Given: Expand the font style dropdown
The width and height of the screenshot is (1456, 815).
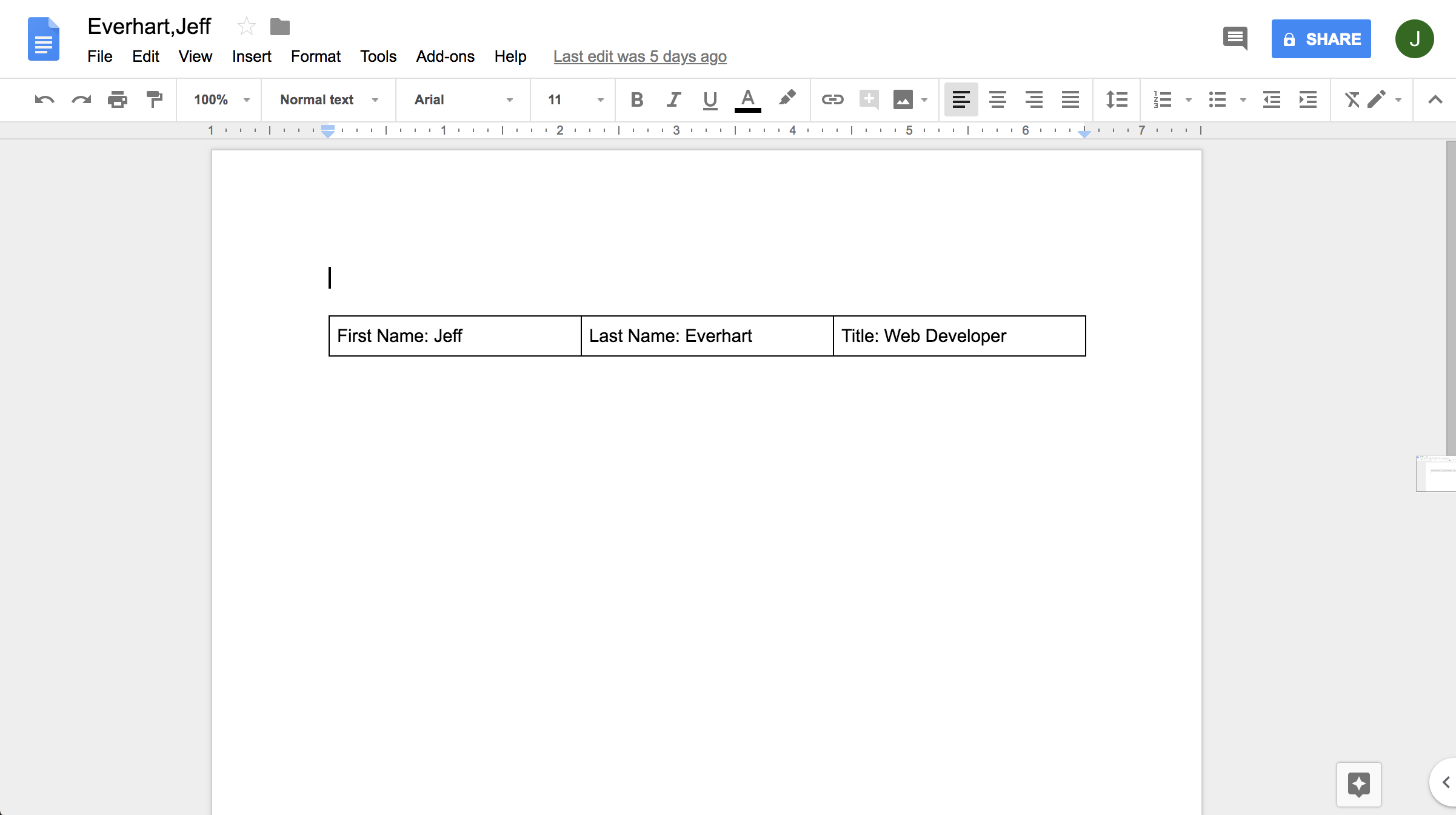Looking at the screenshot, I should [x=511, y=99].
